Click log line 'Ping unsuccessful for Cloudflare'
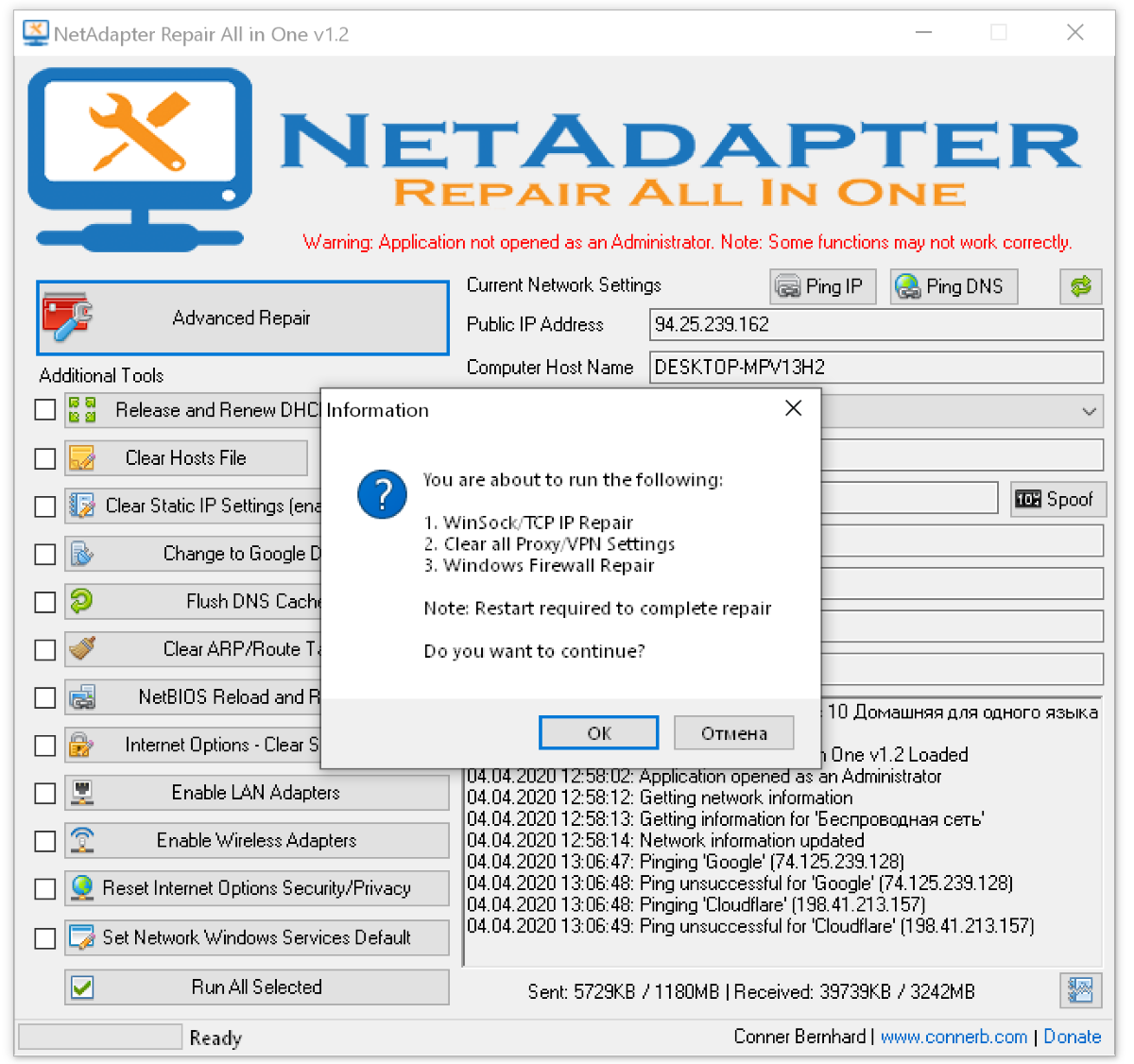1134x1064 pixels. click(750, 926)
